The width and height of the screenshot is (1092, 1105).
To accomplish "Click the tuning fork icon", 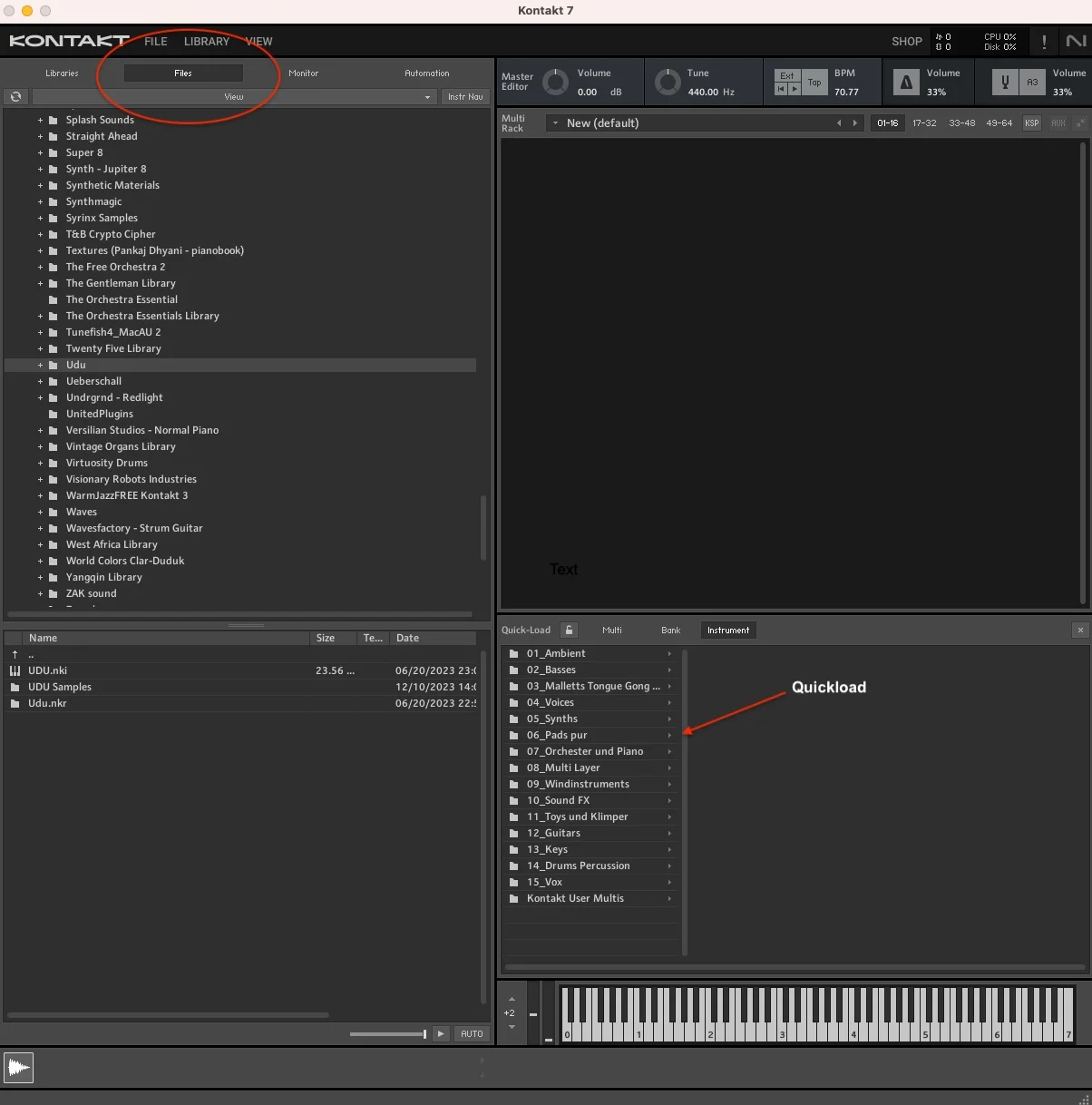I will click(x=1005, y=83).
